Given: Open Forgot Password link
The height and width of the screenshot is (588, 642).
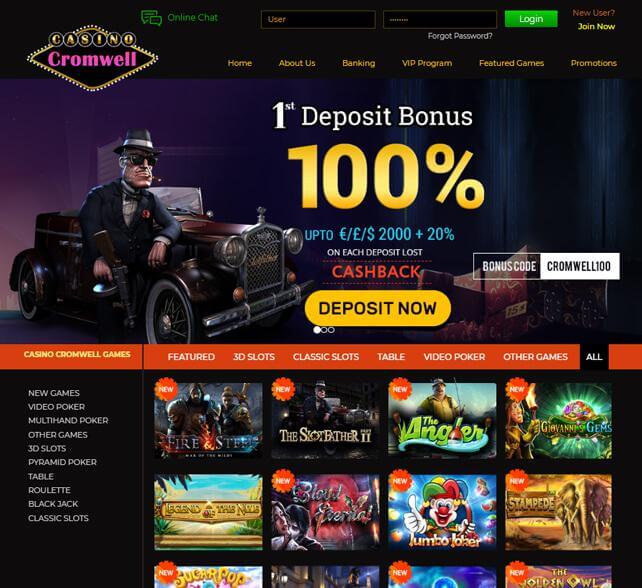Looking at the screenshot, I should [460, 36].
